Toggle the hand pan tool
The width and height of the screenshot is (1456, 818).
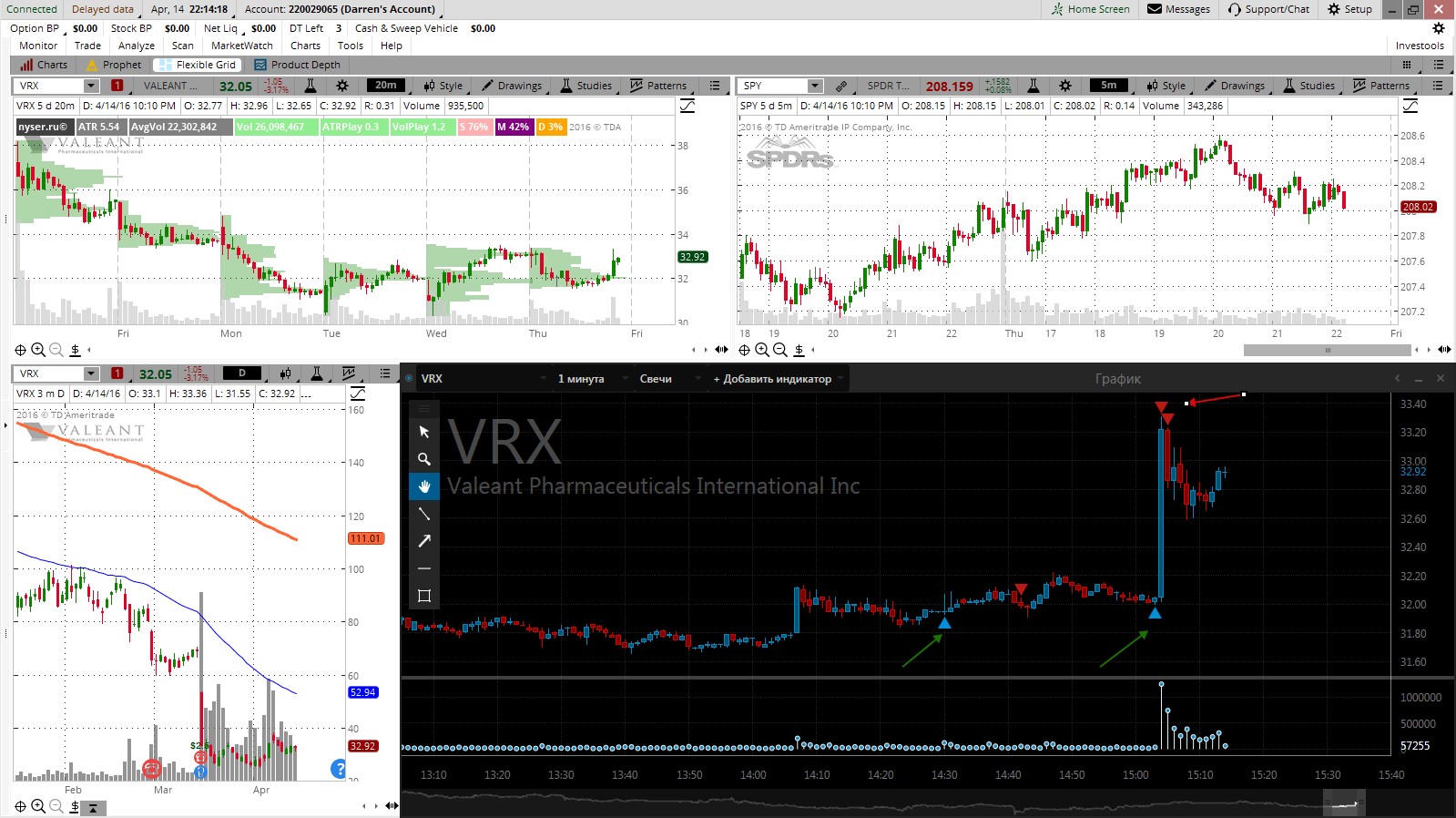point(423,486)
